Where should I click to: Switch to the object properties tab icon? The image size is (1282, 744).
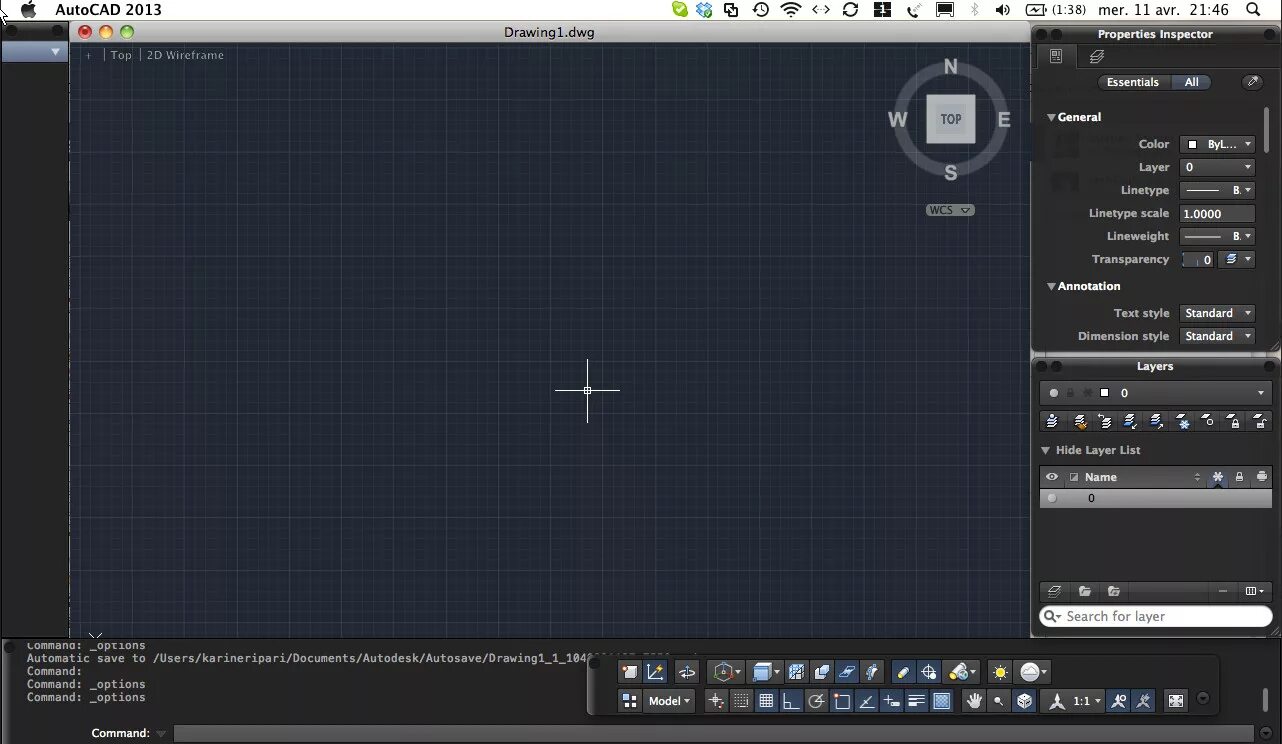[1055, 57]
